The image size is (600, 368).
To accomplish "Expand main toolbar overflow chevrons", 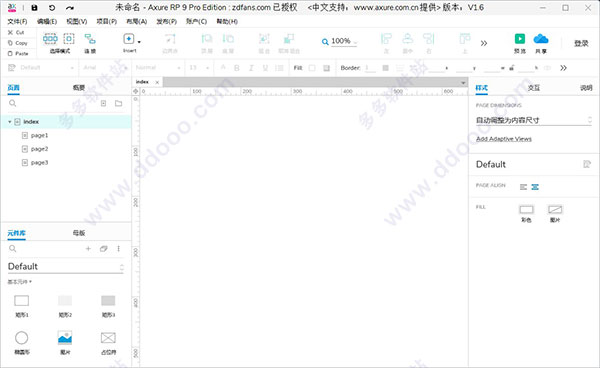I will (484, 43).
